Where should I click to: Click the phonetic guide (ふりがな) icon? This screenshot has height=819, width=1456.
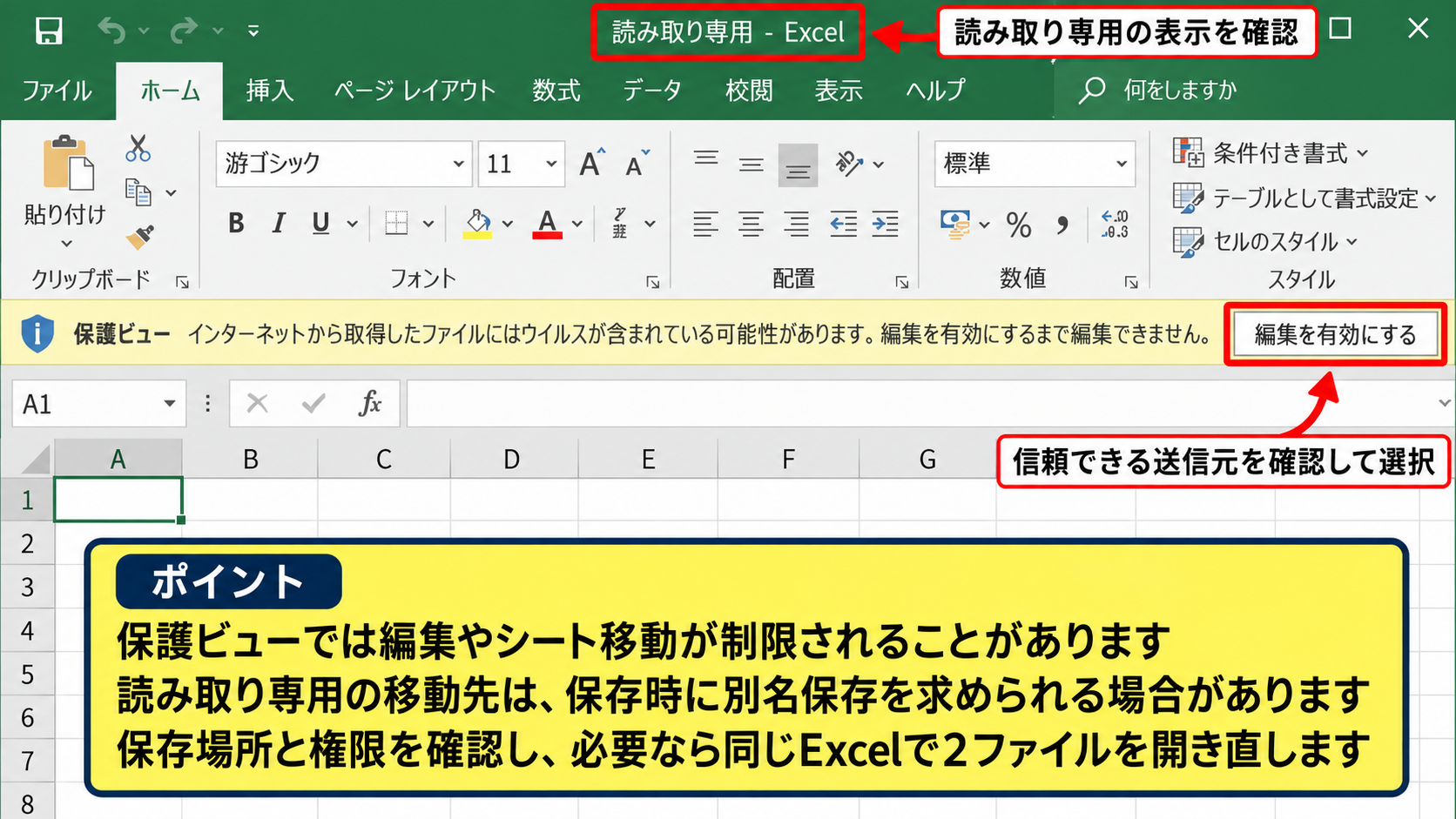pyautogui.click(x=620, y=224)
